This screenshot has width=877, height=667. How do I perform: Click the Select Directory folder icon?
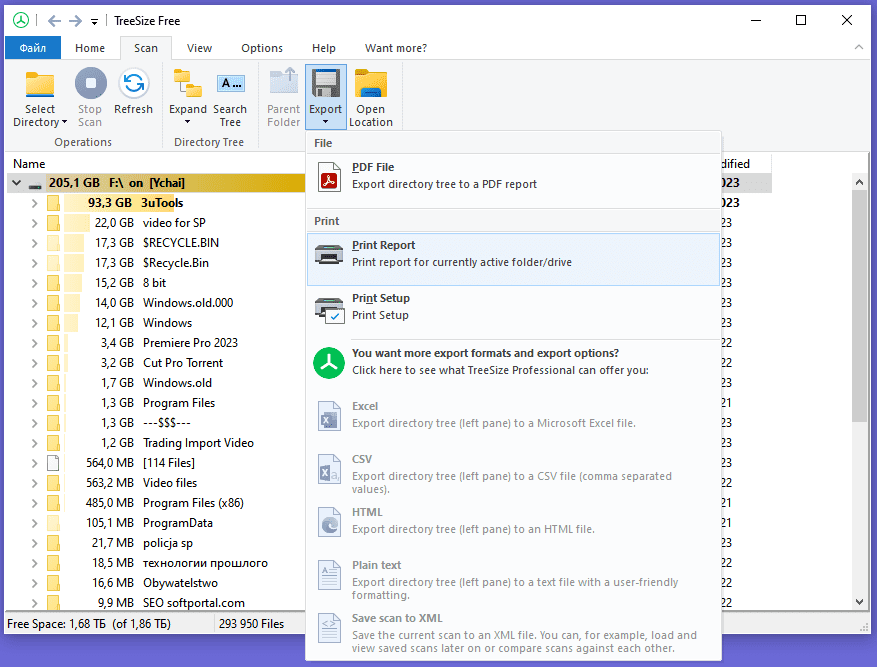point(40,84)
